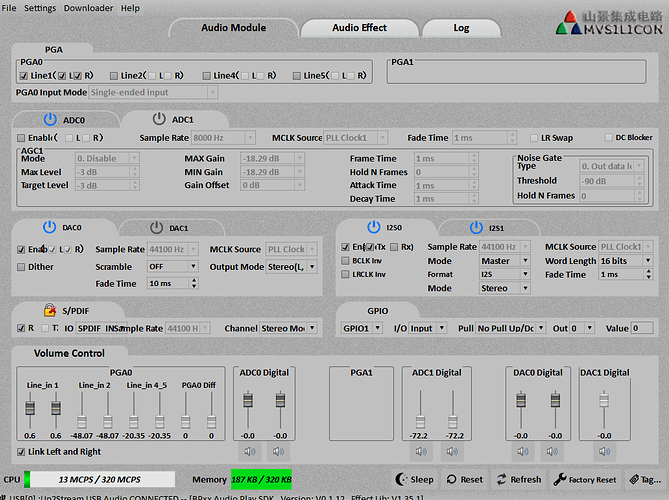Click the Tag... button

[x=645, y=480]
